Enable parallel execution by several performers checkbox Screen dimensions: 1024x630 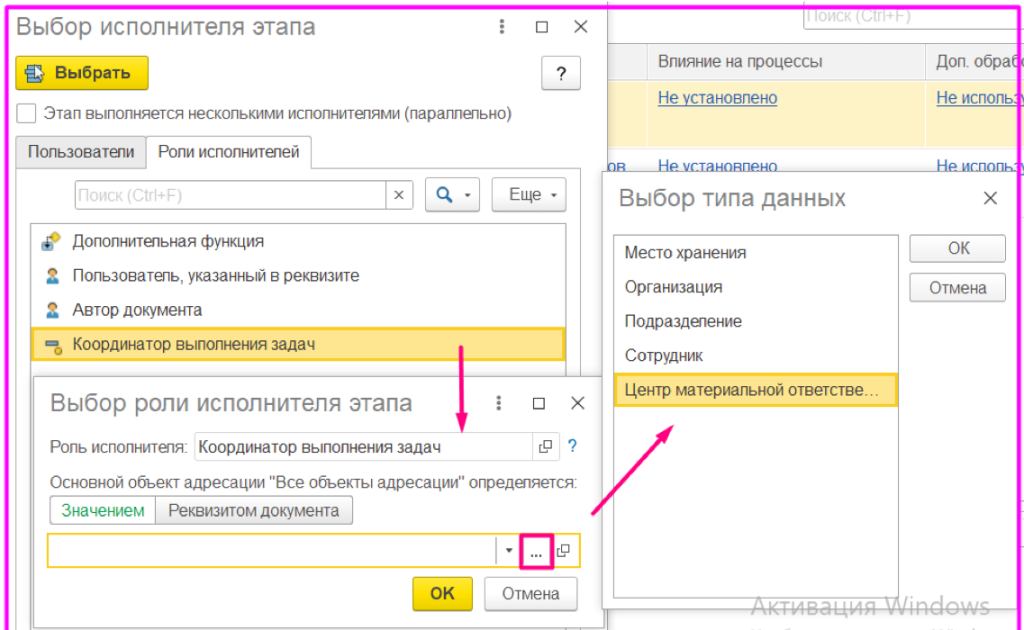[27, 114]
